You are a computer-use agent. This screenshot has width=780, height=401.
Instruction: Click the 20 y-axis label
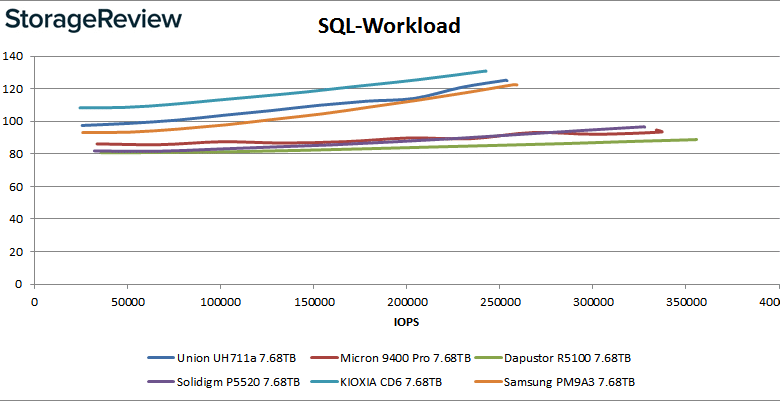15,252
